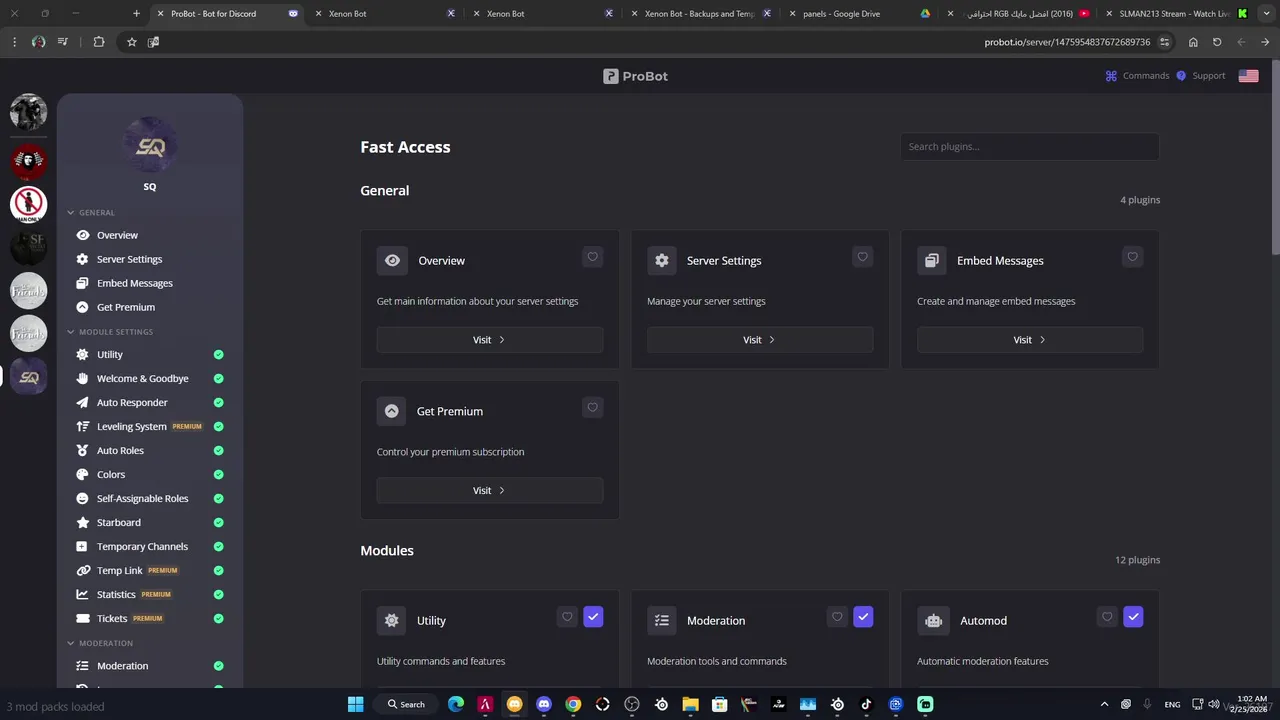
Task: Focus the Search plugins field
Action: coord(1030,146)
